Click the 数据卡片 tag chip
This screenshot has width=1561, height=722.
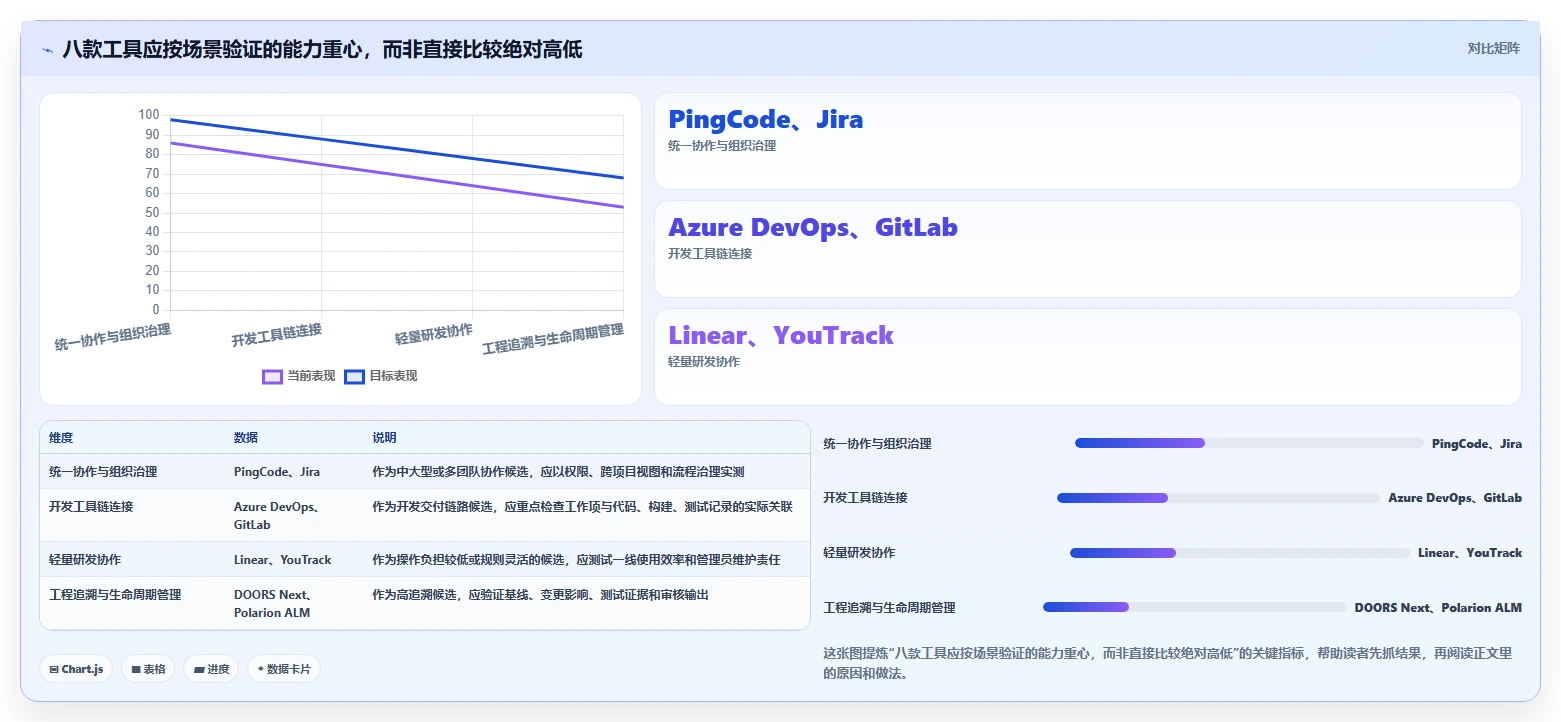coord(284,669)
